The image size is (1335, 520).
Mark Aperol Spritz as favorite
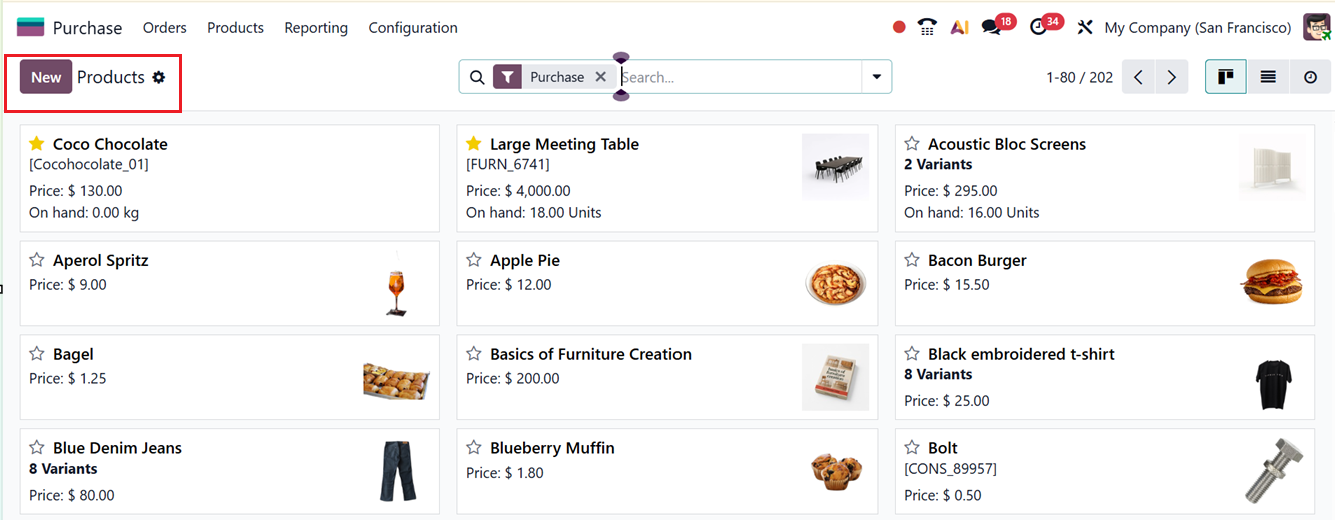[37, 260]
